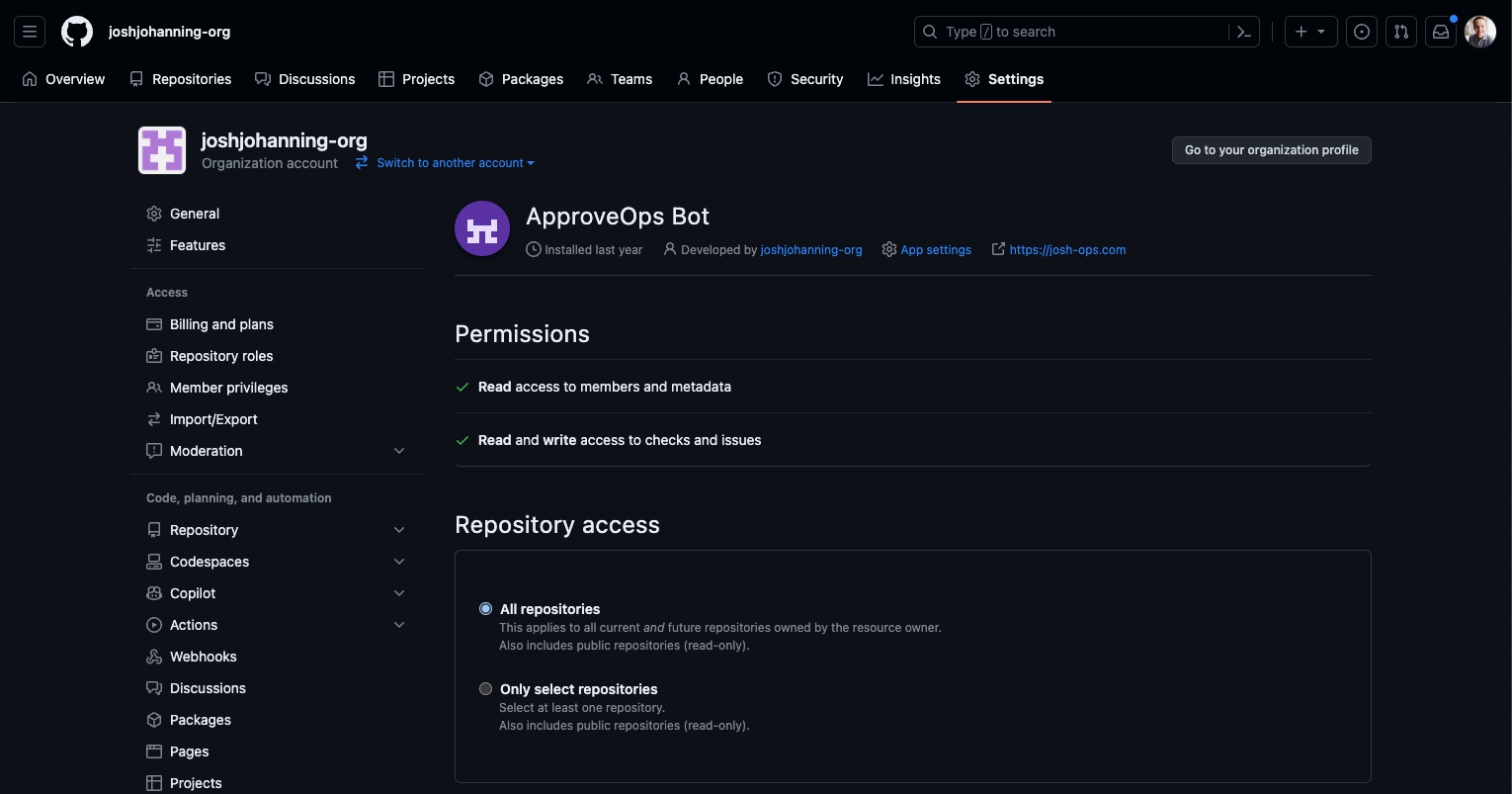Screen dimensions: 1512x794
Task: Open the Teams tab in the navigation
Action: [619, 79]
